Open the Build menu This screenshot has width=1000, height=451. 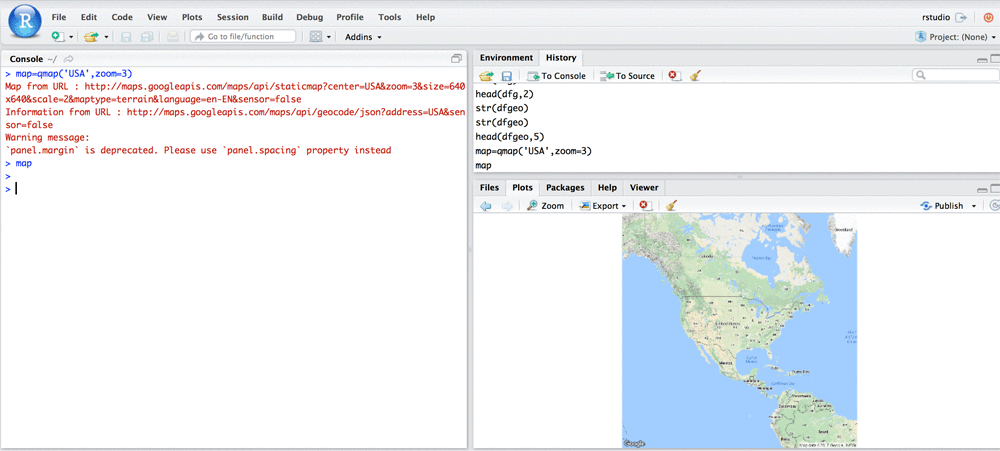(x=272, y=17)
